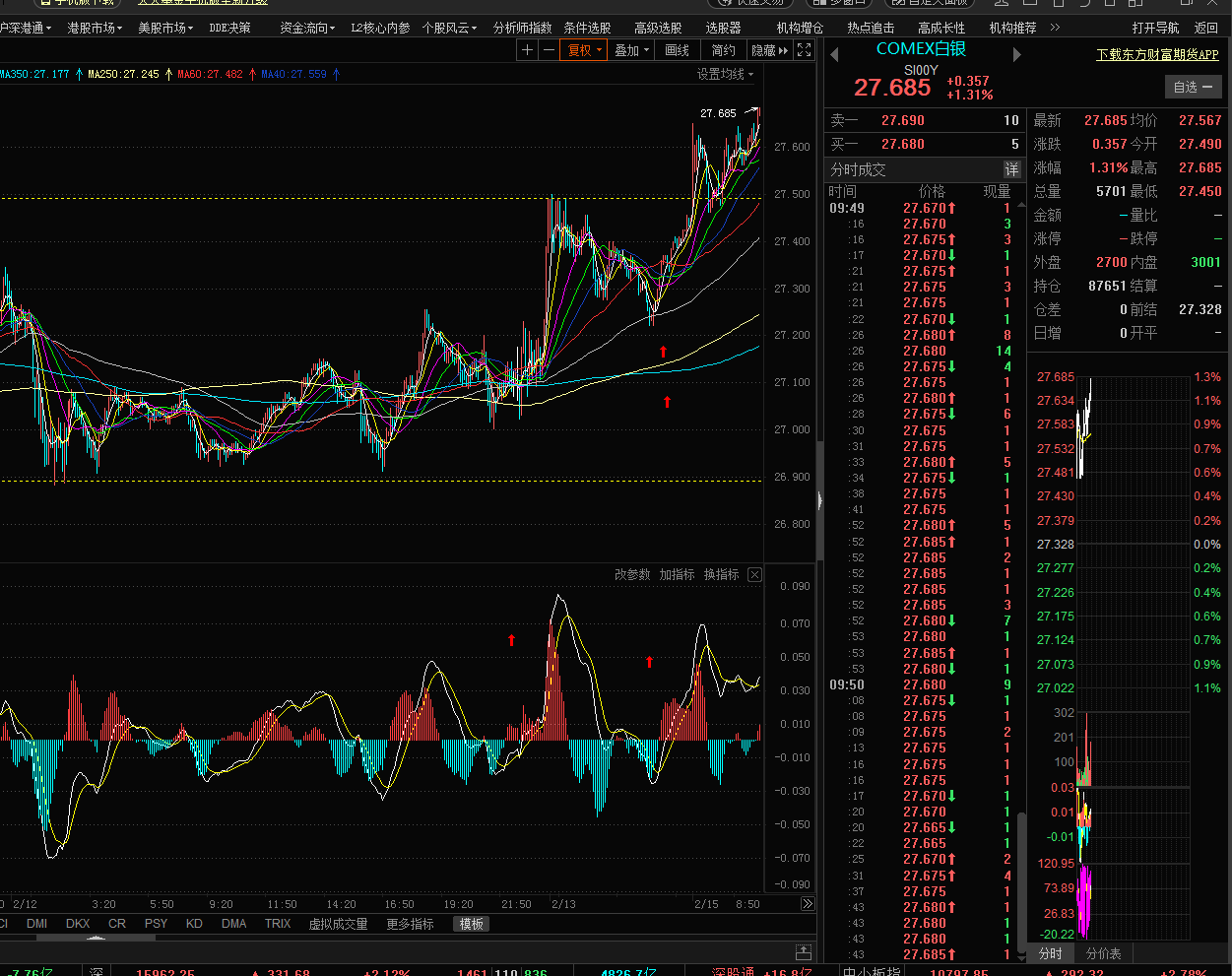Open trade details via 详 icon

(1011, 169)
